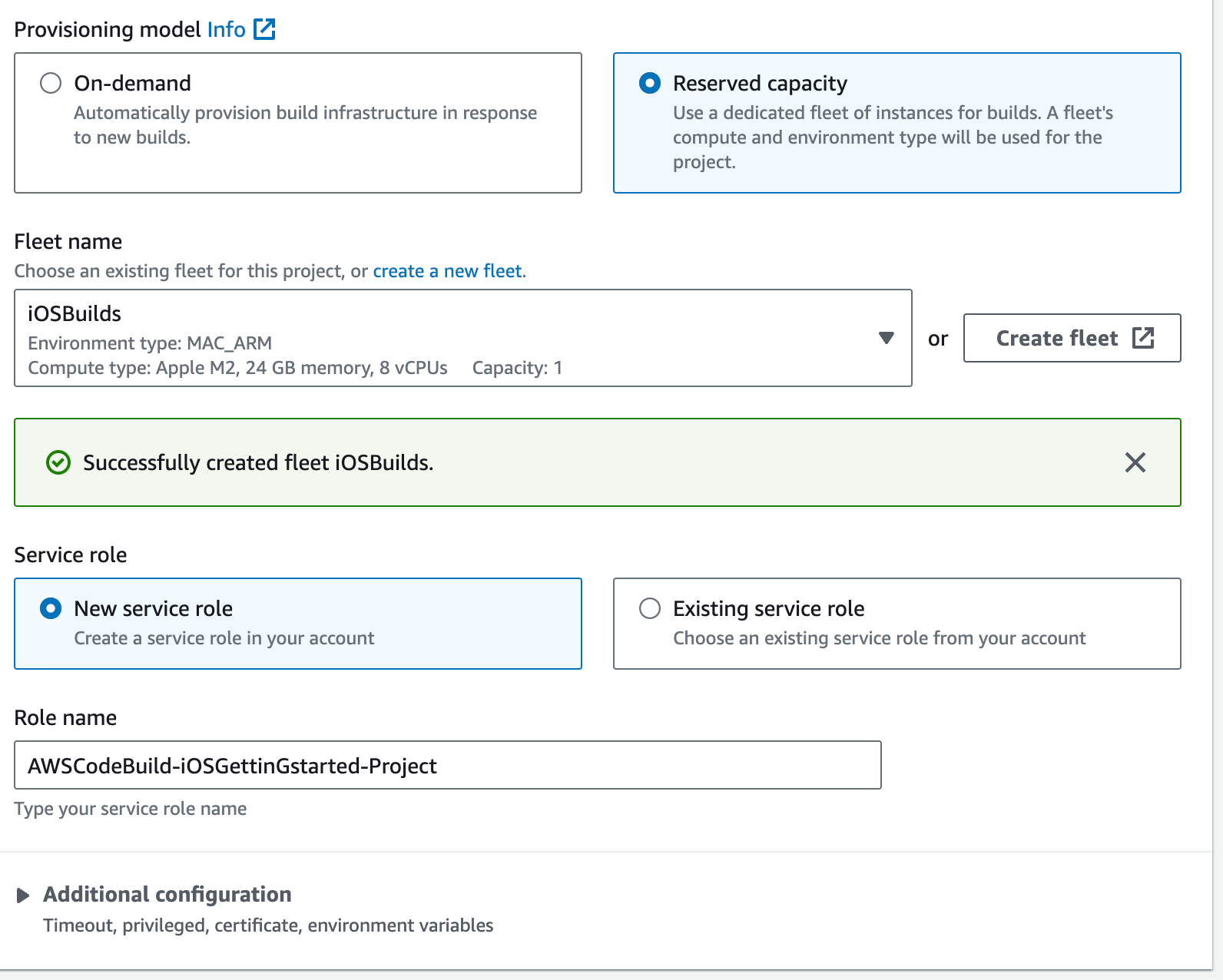Viewport: 1223px width, 980px height.
Task: Dismiss the fleet created success banner
Action: tap(1135, 462)
